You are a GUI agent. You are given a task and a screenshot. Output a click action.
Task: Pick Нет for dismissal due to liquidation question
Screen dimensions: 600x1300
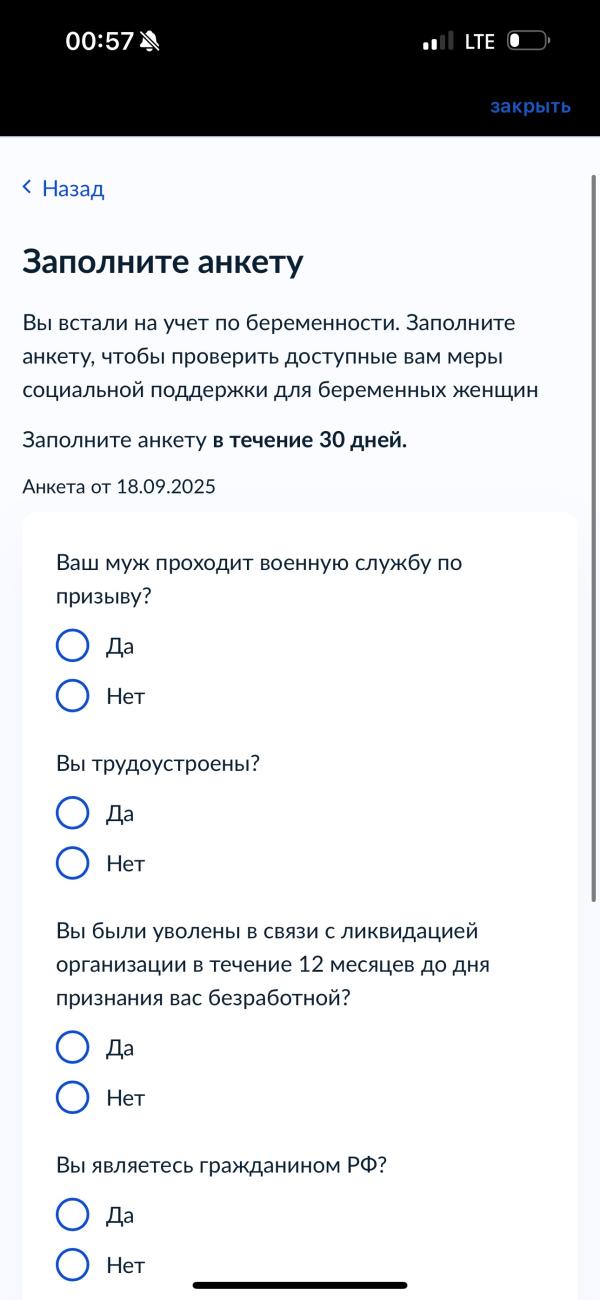73,1097
